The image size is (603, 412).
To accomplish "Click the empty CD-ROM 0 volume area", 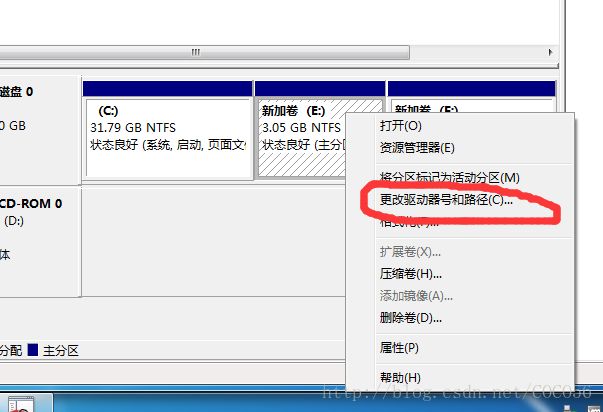I will [x=214, y=242].
